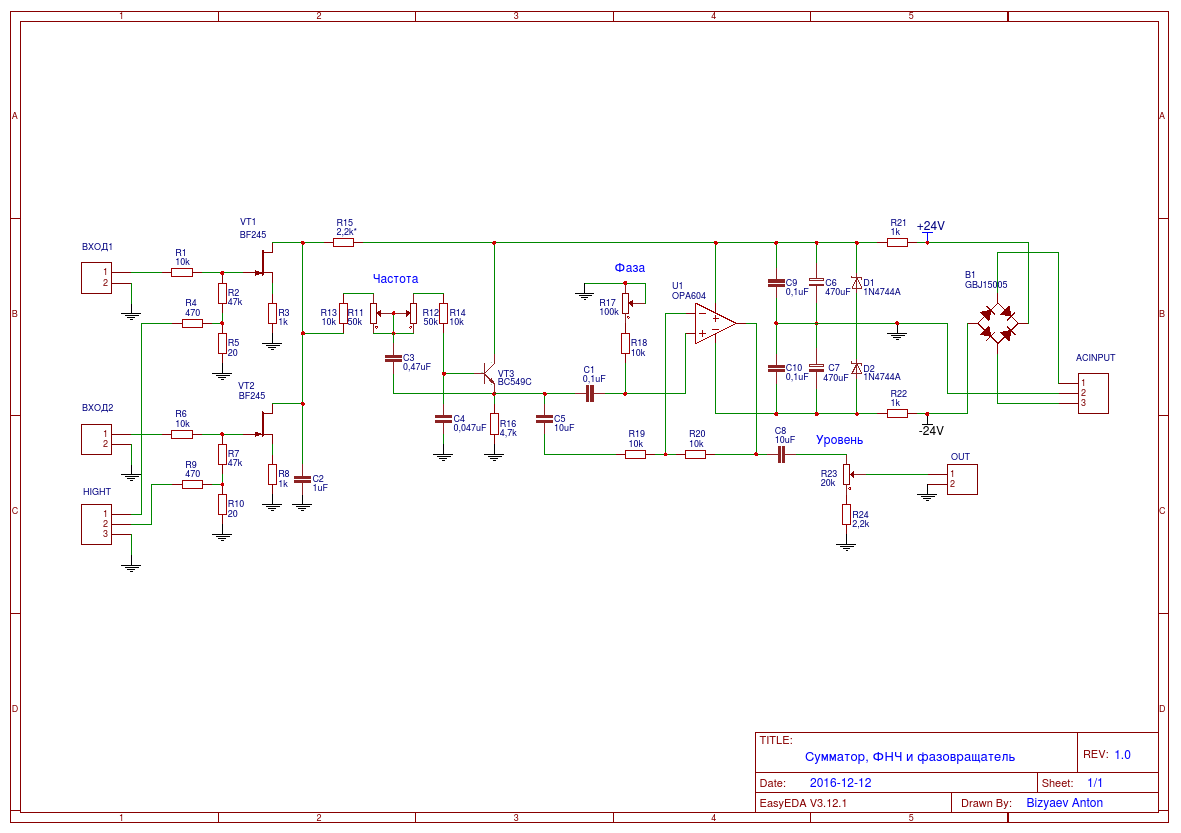1181x833 pixels.
Task: Select the B1 bridge rectifier diamond symbol
Action: [x=997, y=324]
